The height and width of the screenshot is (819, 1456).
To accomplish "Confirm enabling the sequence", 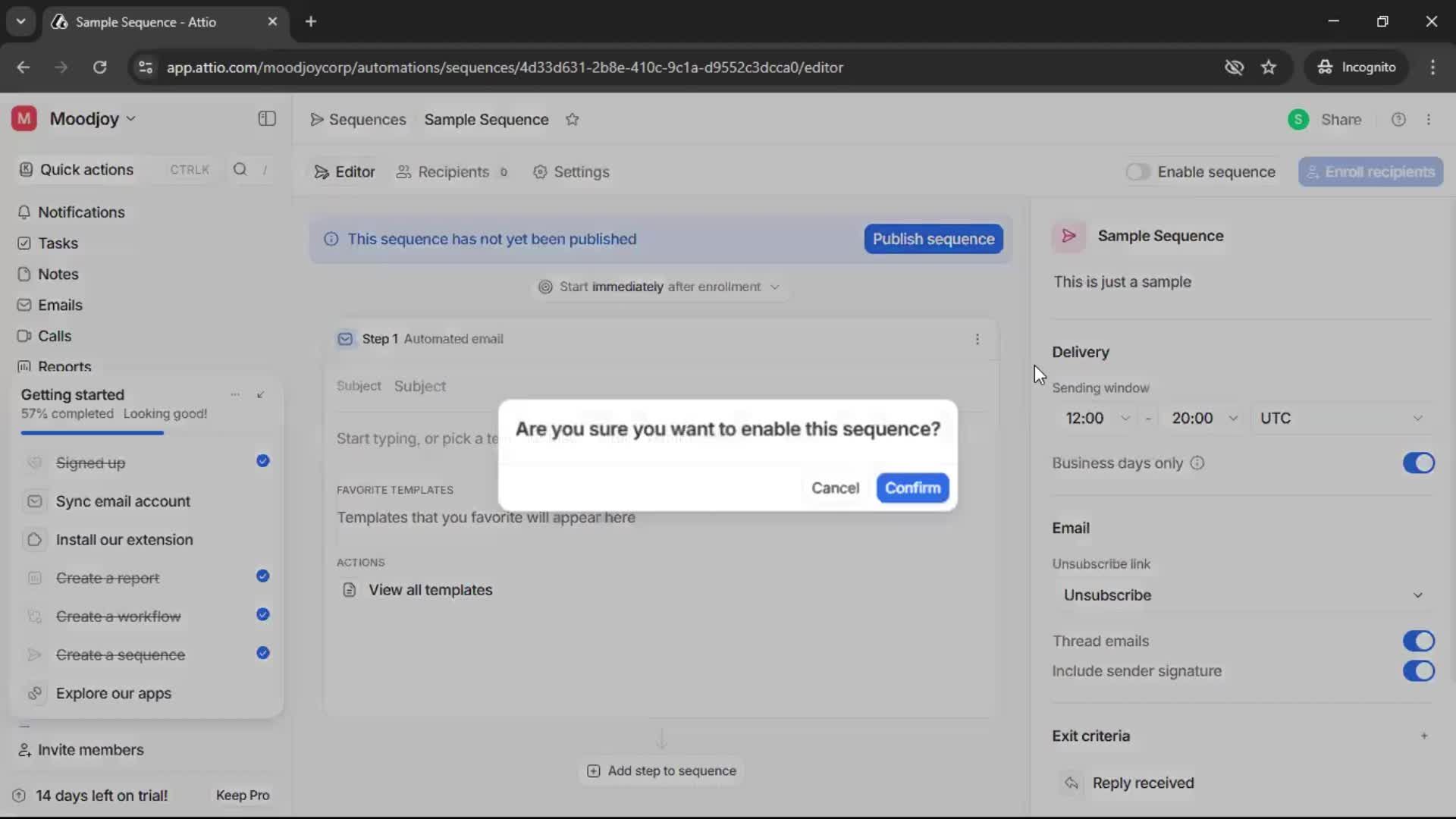I will [912, 488].
